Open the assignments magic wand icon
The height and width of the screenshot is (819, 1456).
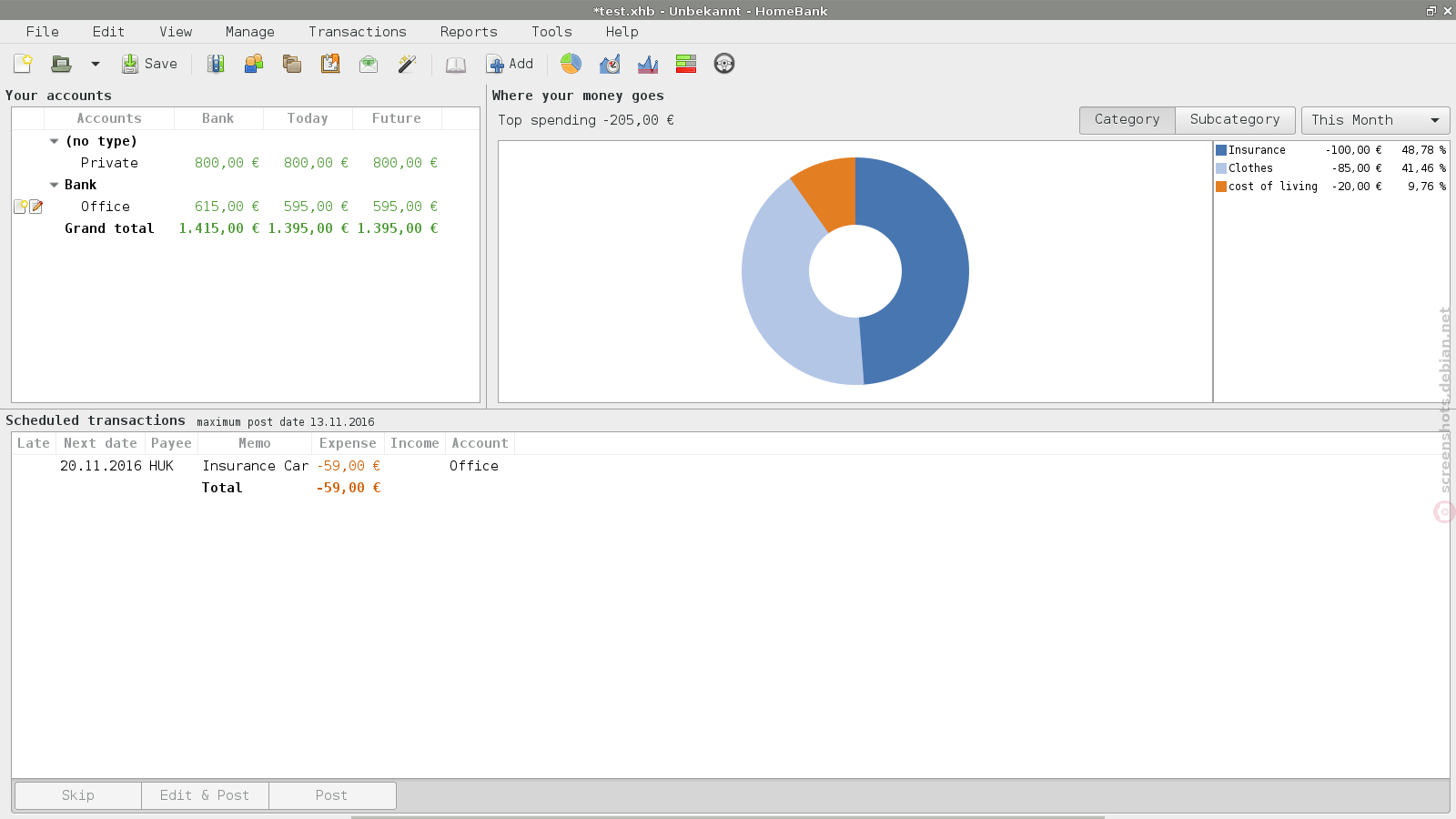point(407,64)
